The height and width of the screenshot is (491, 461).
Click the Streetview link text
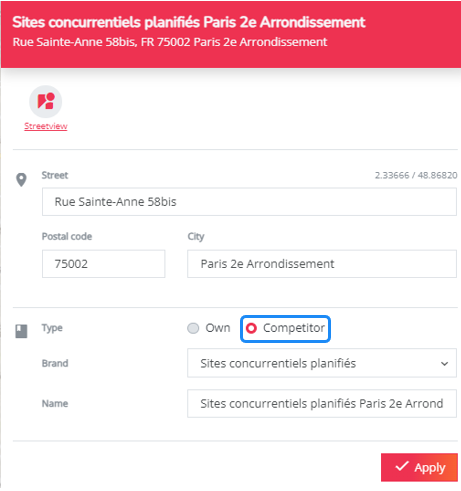pos(46,126)
